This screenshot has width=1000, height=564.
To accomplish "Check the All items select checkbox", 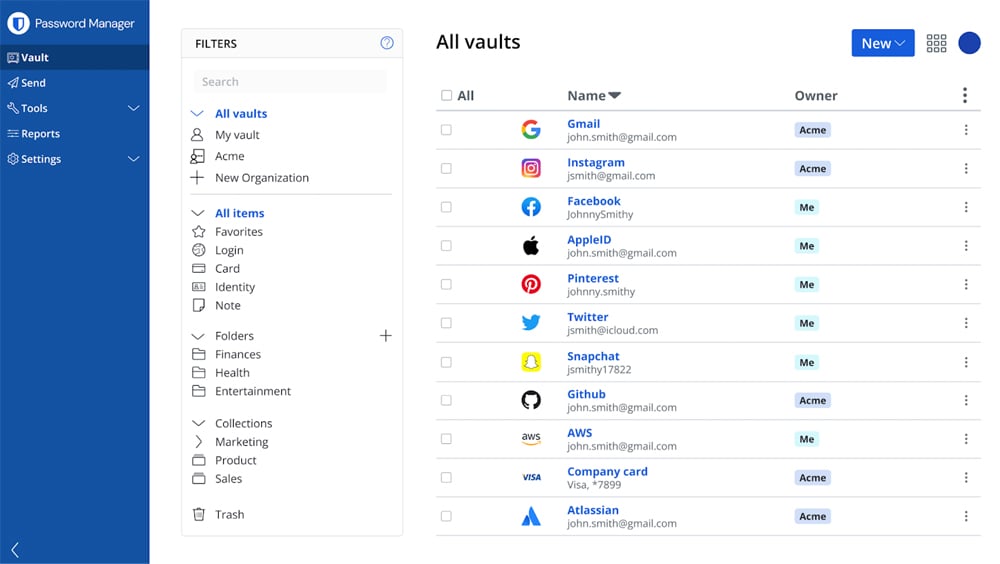I will click(x=446, y=96).
